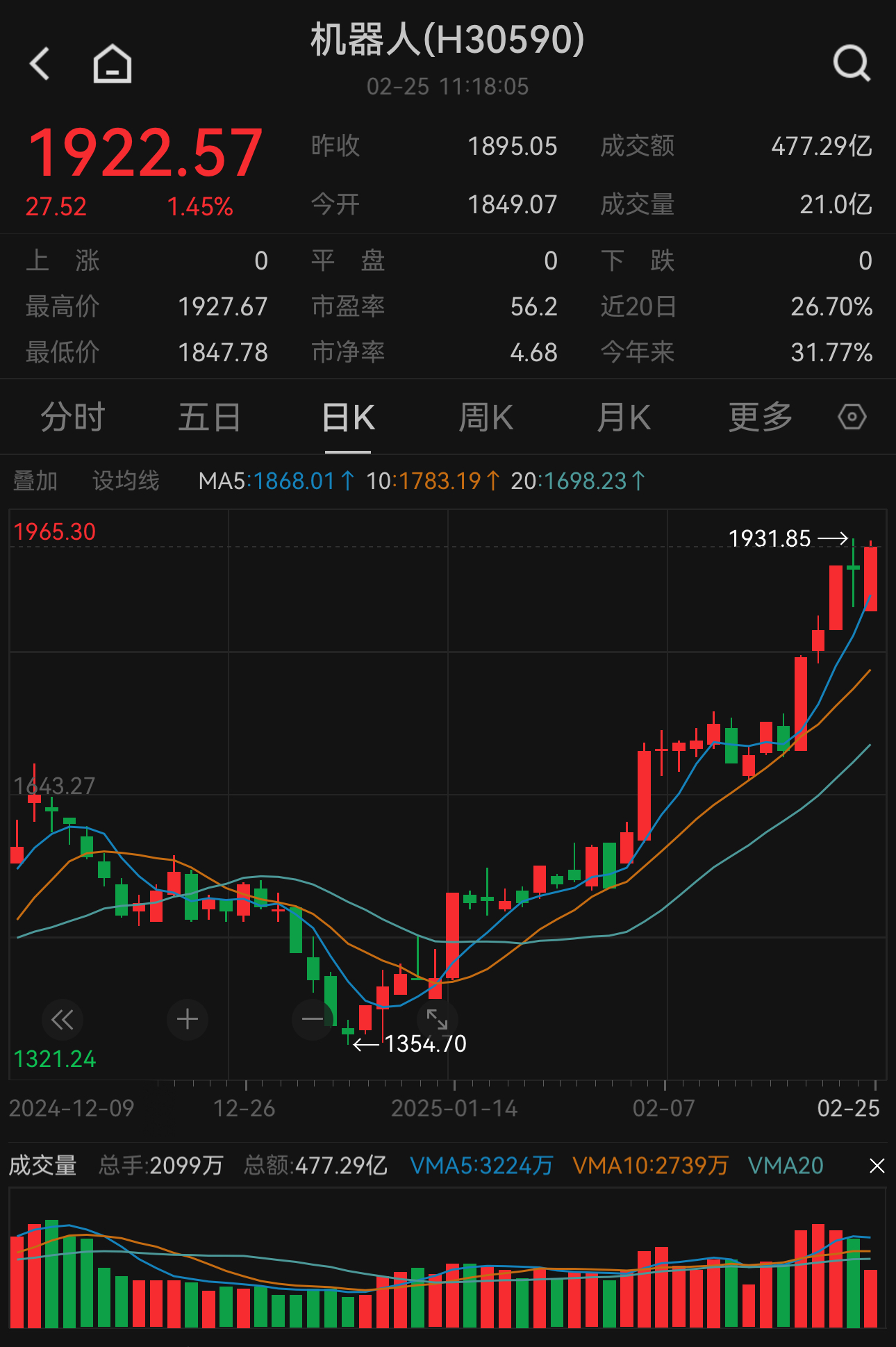
Task: Tap the 02-07 date axis label
Action: [x=663, y=1108]
